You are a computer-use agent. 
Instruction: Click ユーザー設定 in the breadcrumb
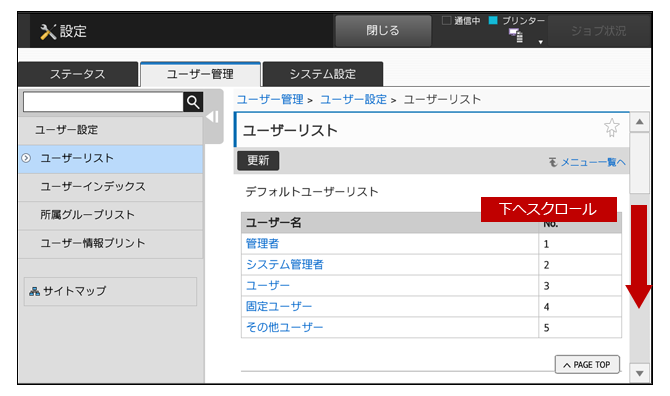click(353, 100)
